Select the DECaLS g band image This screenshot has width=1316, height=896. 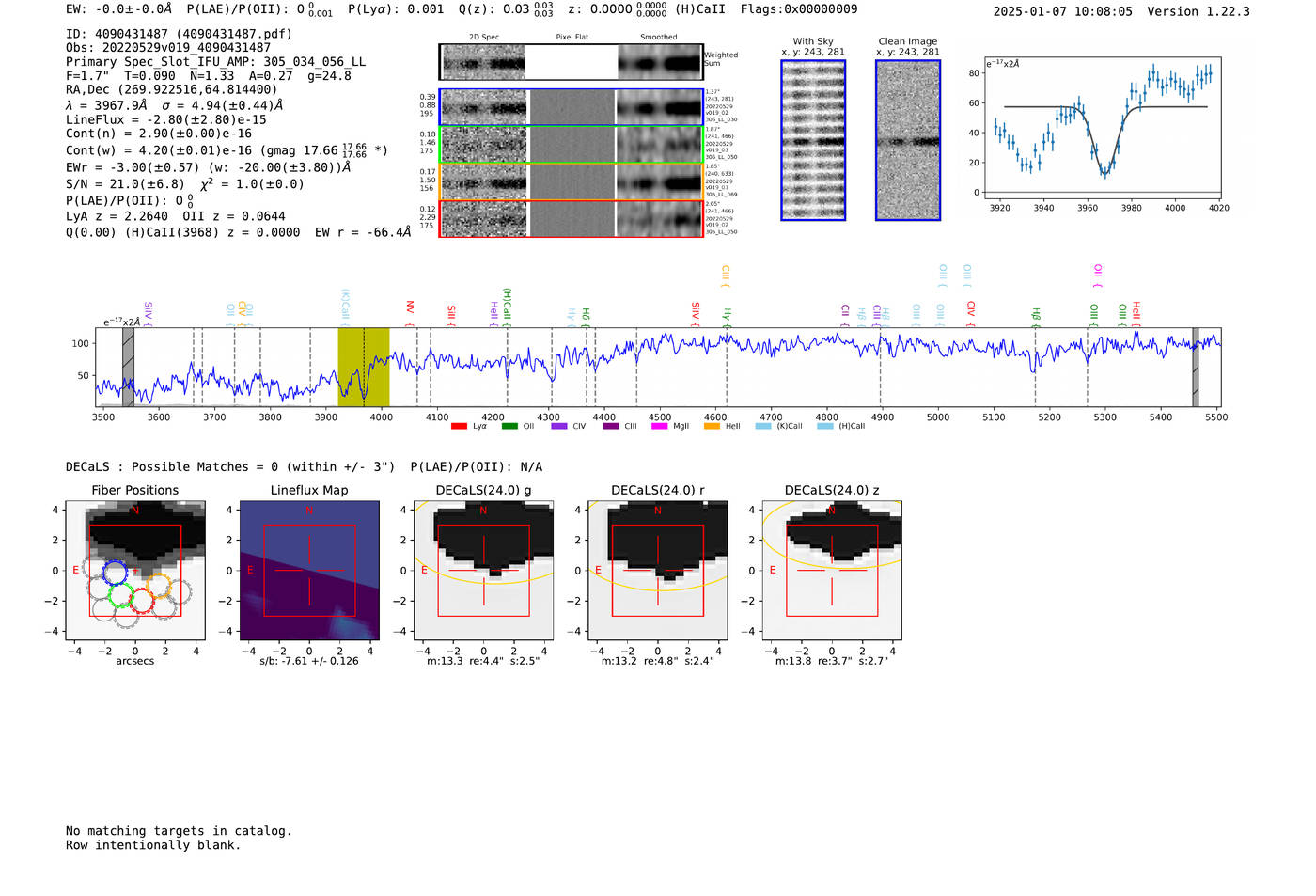click(483, 570)
